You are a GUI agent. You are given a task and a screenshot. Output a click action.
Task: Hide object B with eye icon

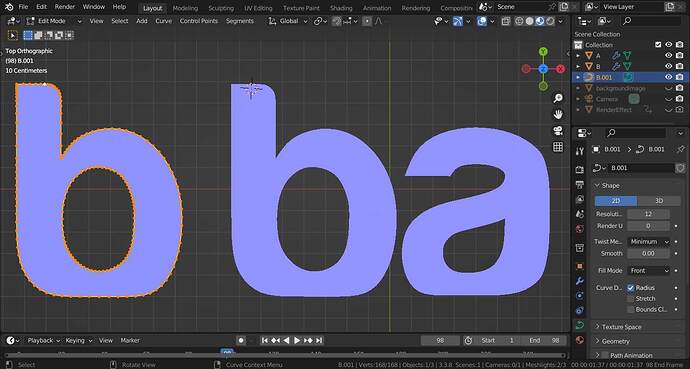tap(668, 66)
